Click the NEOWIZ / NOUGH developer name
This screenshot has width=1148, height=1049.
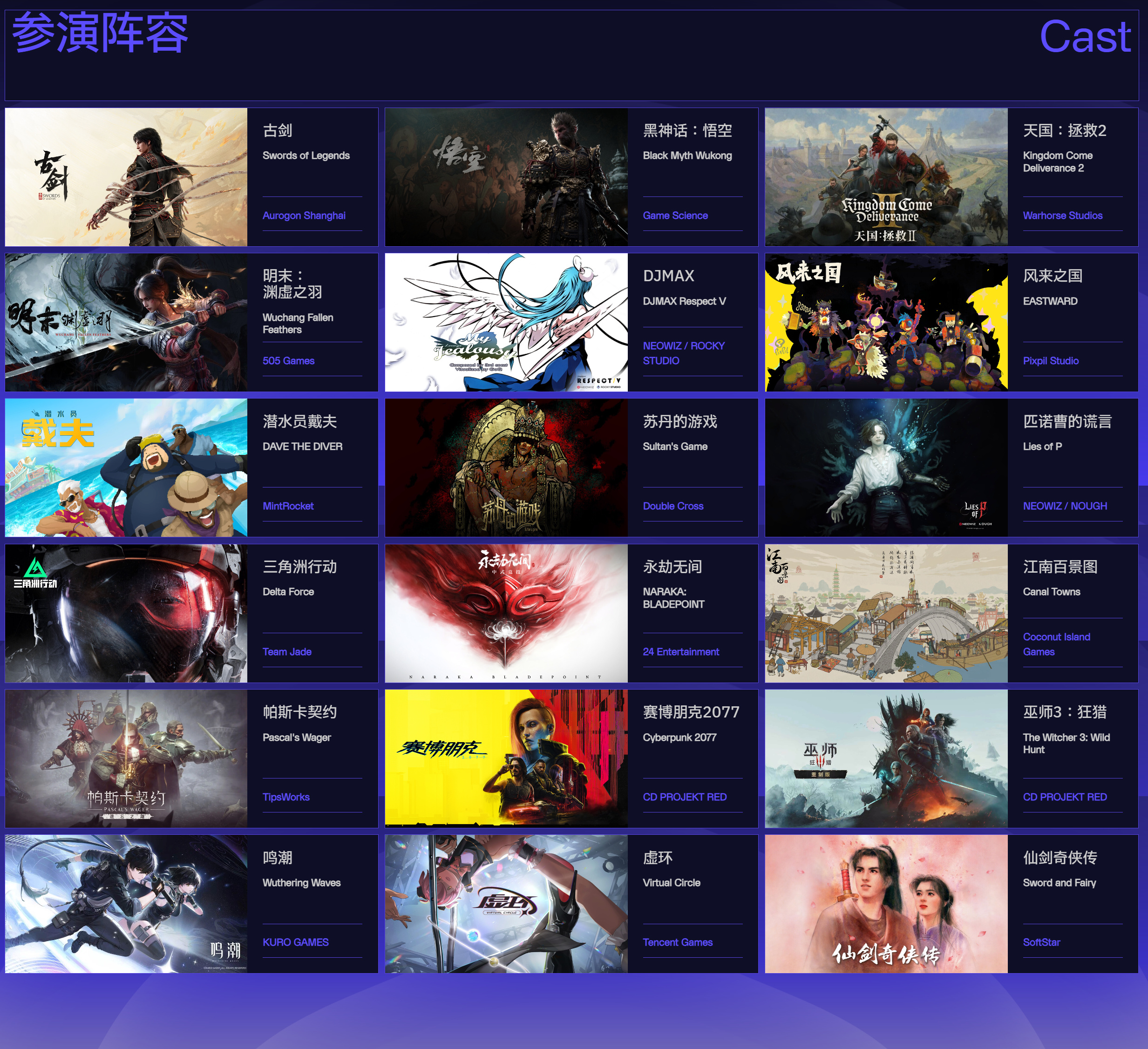coord(1065,506)
